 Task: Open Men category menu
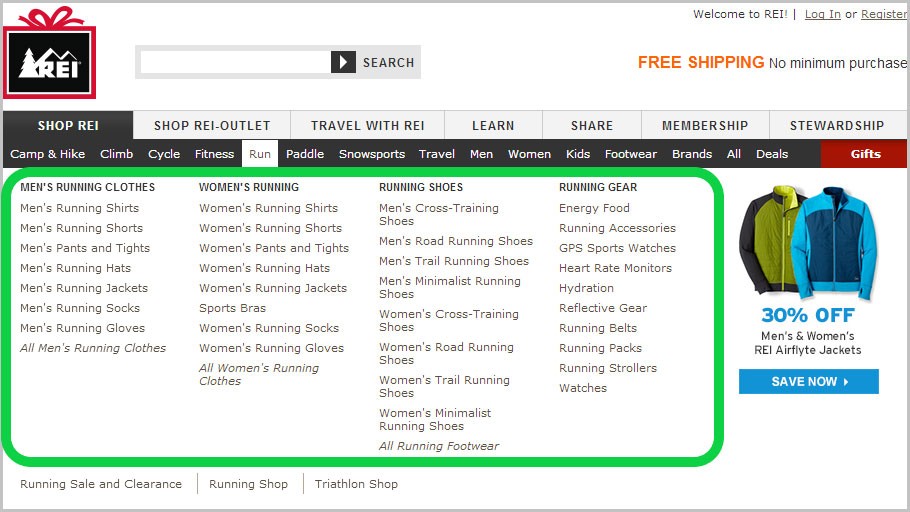point(482,154)
